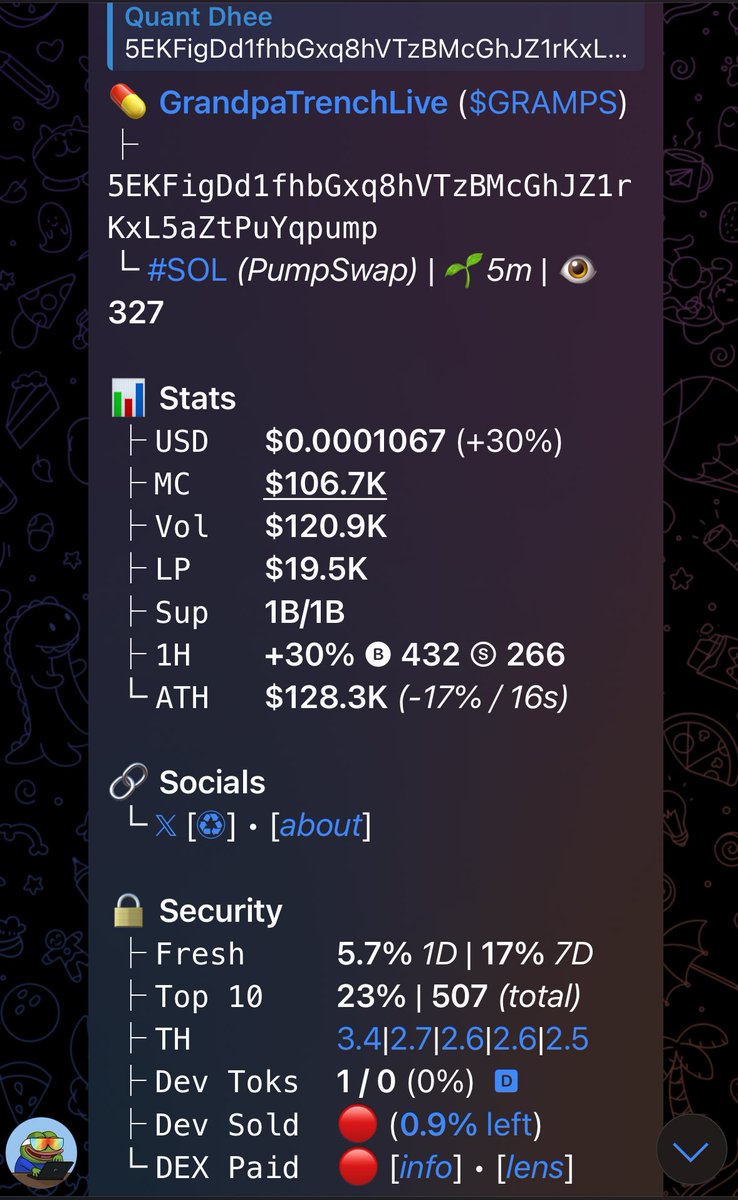The height and width of the screenshot is (1200, 738).
Task: Click the $GRAMPS ticker link
Action: pyautogui.click(x=543, y=103)
